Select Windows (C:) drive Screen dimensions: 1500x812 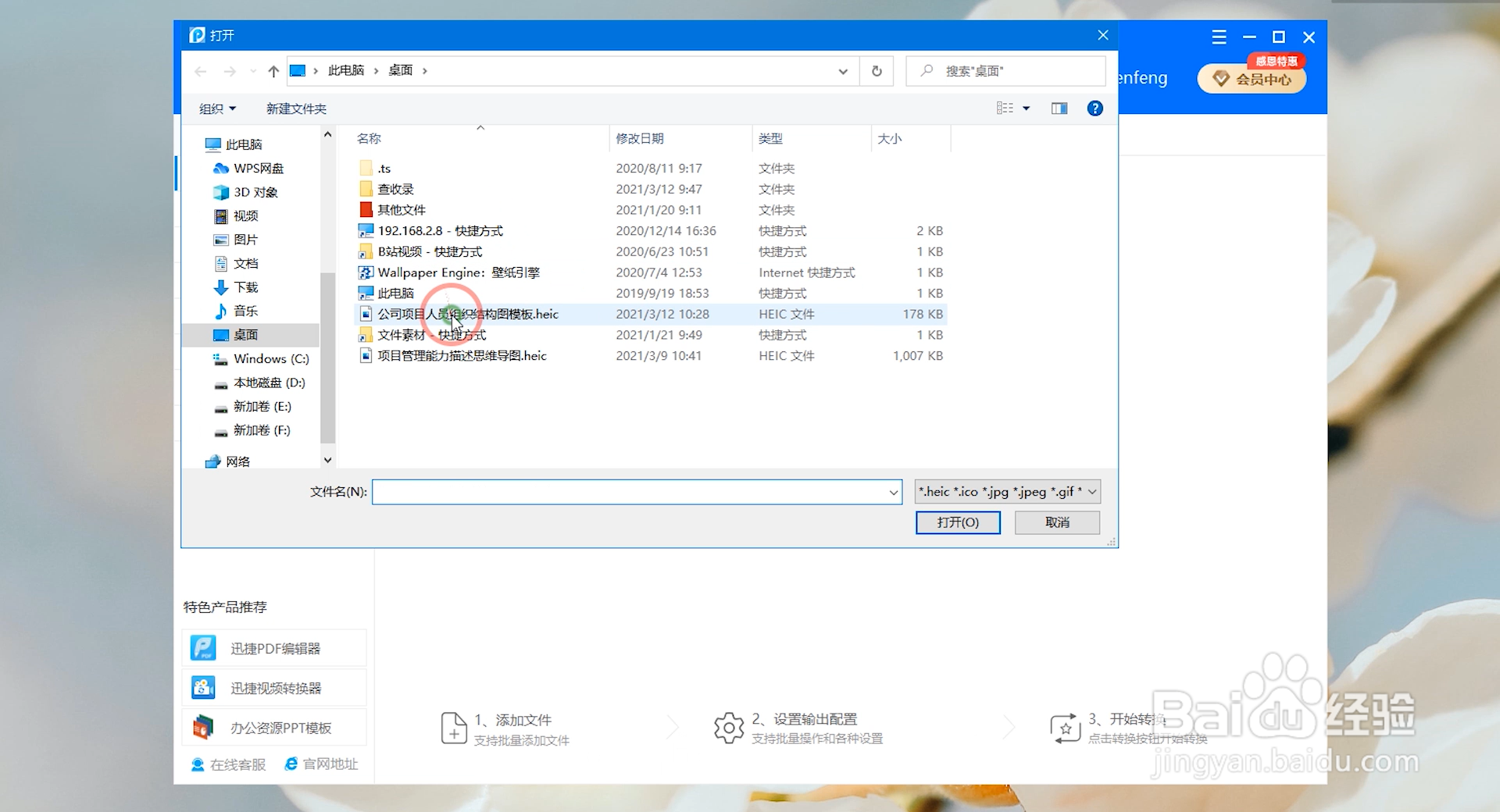(270, 358)
